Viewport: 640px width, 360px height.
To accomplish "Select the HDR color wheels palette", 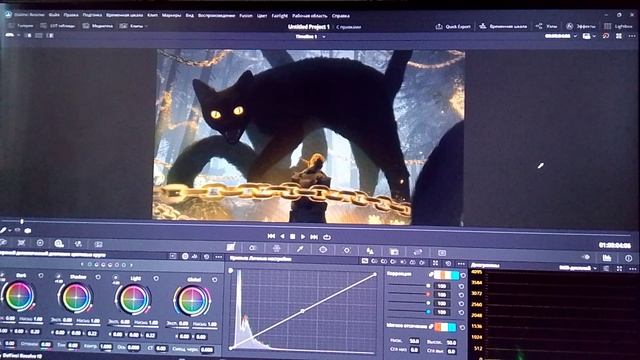I will click(59, 244).
